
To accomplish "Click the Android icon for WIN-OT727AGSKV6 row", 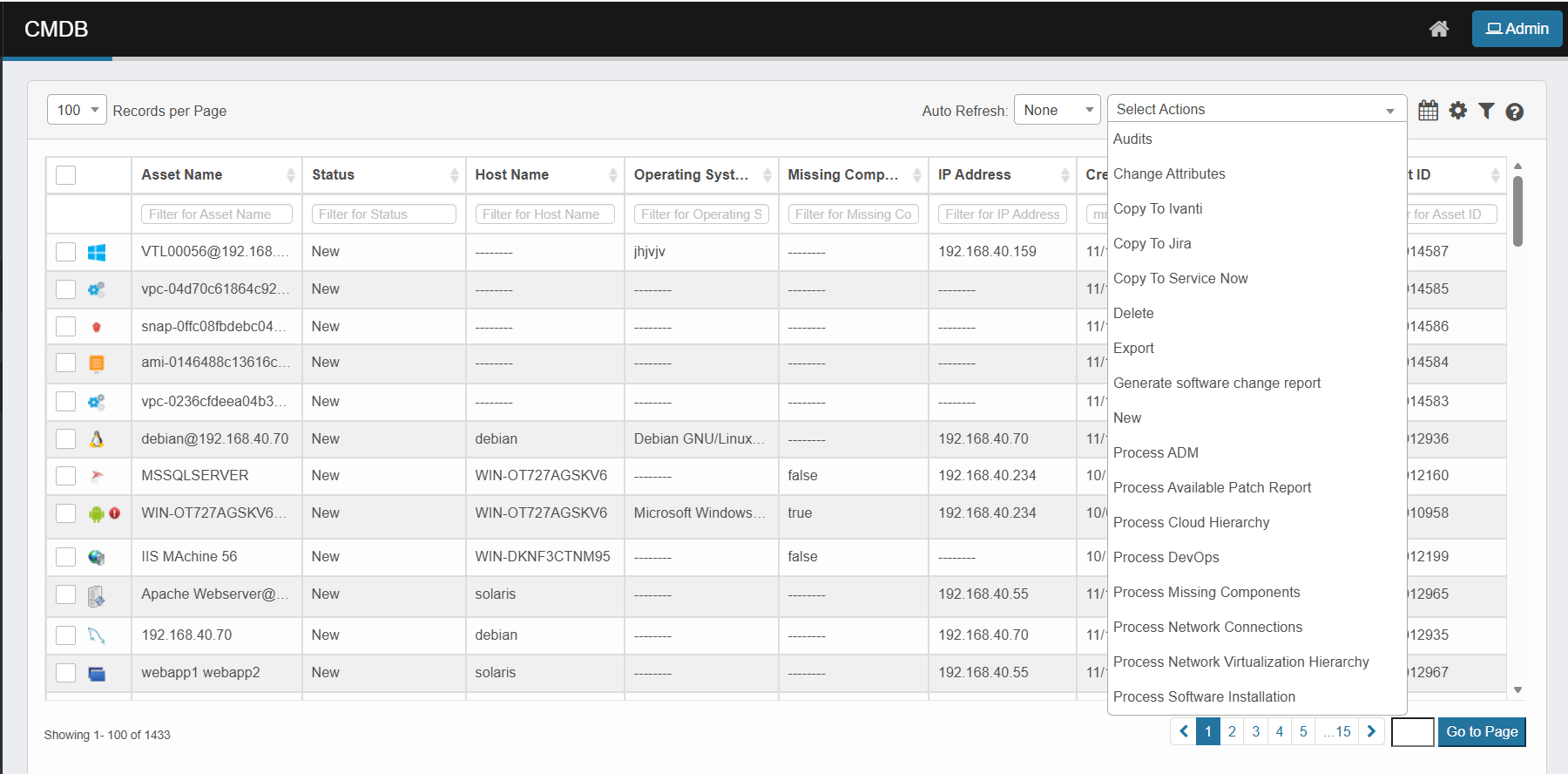I will coord(96,514).
